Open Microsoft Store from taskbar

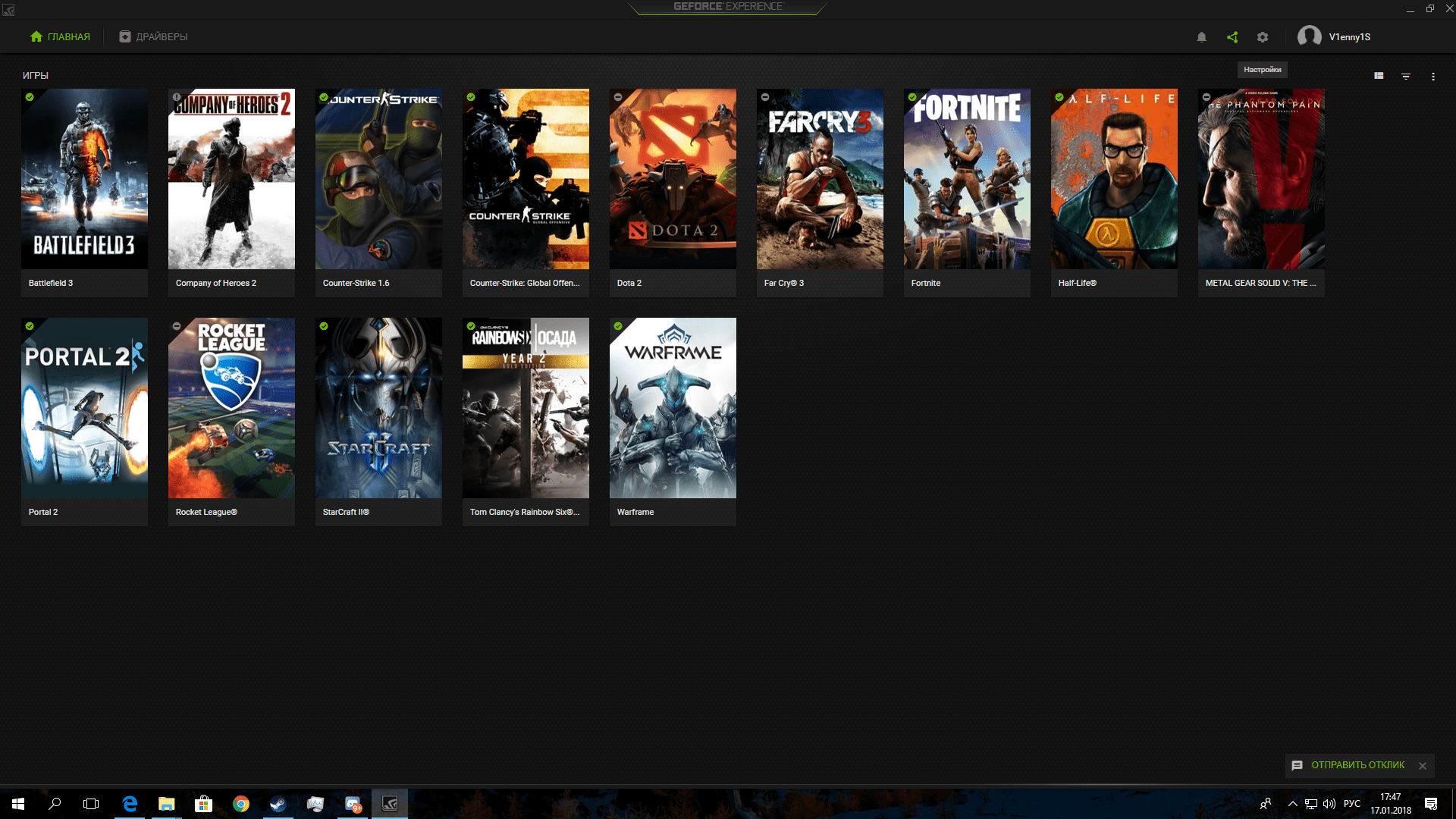[203, 804]
